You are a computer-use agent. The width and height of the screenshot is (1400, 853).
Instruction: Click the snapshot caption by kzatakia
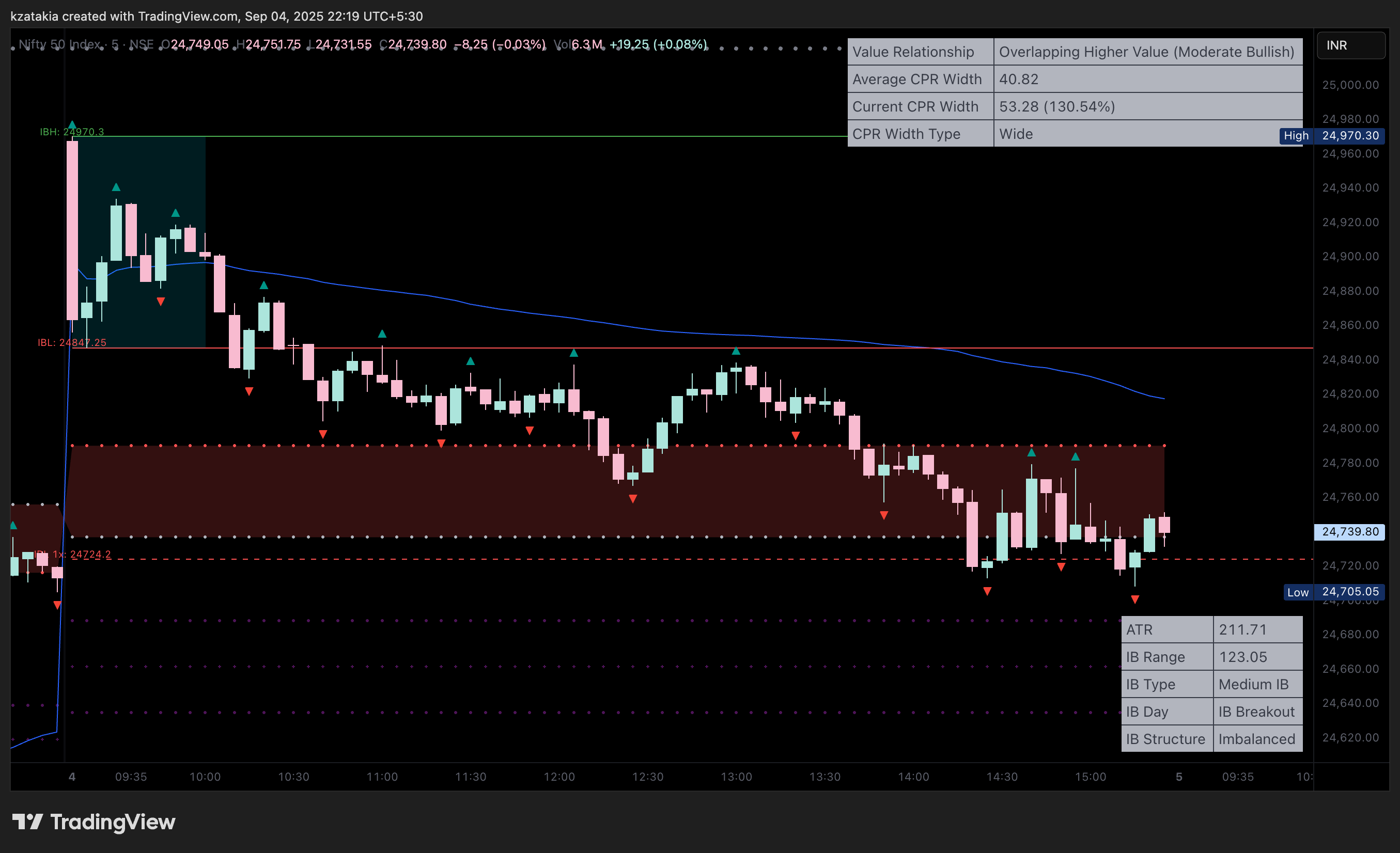216,16
